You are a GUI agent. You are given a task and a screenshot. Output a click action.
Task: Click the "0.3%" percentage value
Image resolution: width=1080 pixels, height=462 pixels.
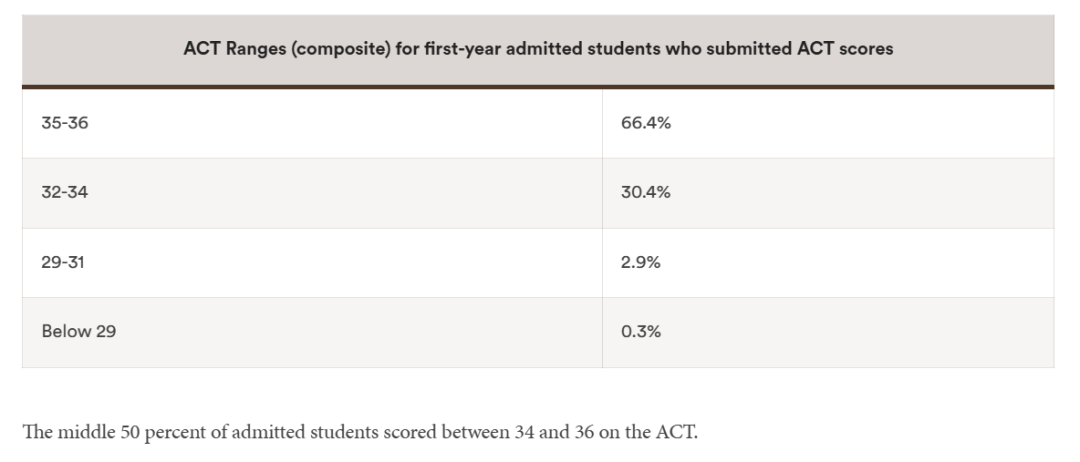[641, 332]
